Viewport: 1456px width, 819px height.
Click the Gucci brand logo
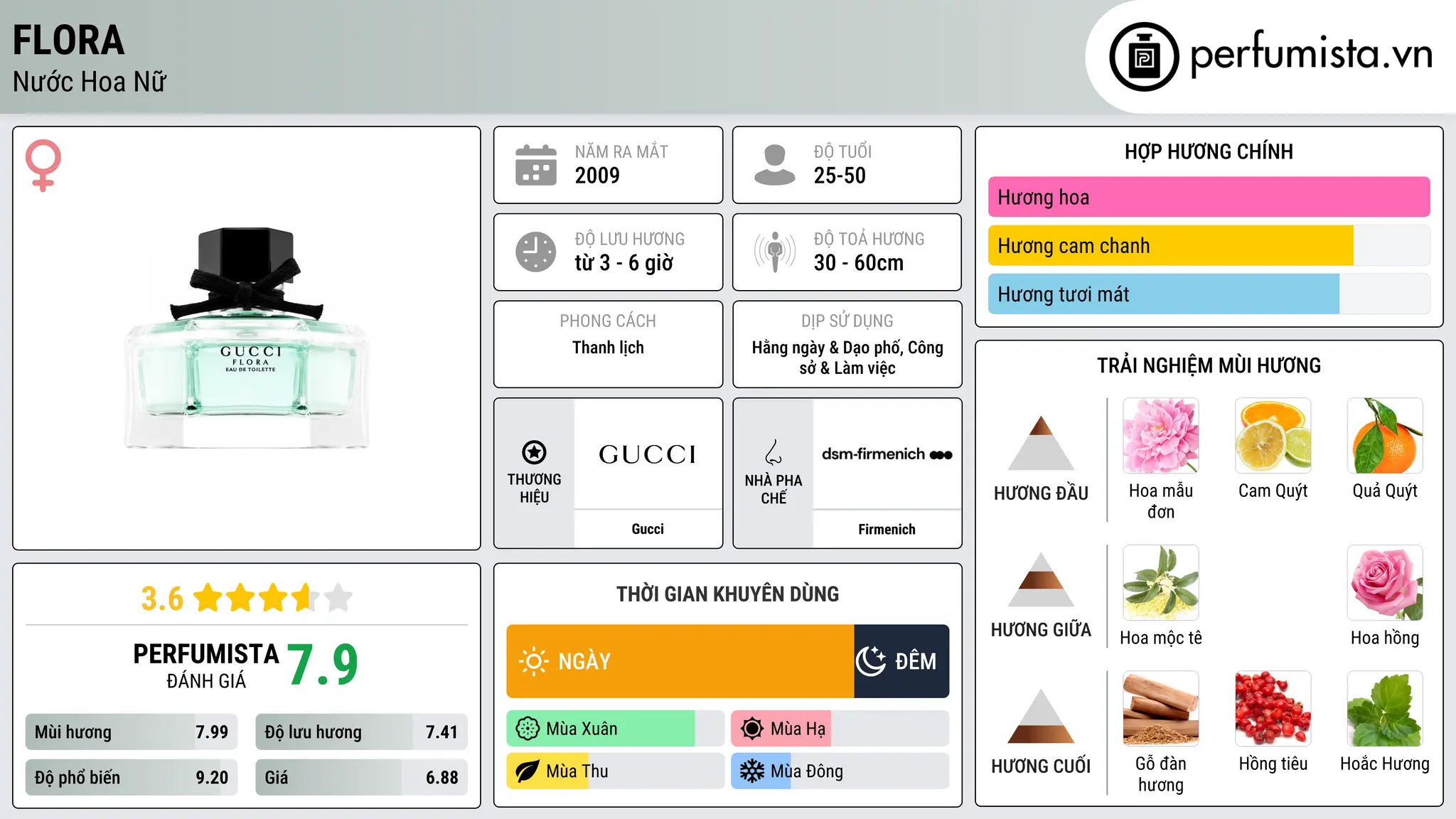648,455
